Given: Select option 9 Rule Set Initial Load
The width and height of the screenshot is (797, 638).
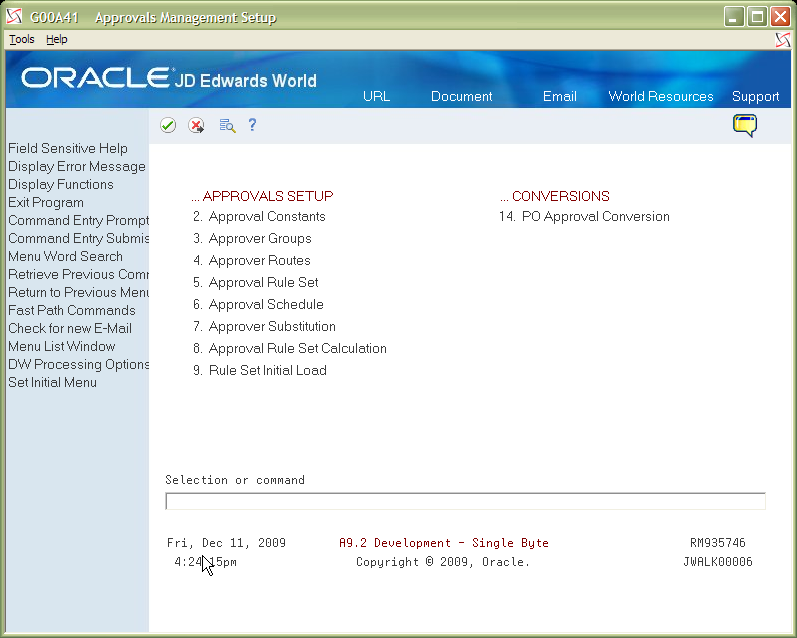Looking at the screenshot, I should (260, 370).
